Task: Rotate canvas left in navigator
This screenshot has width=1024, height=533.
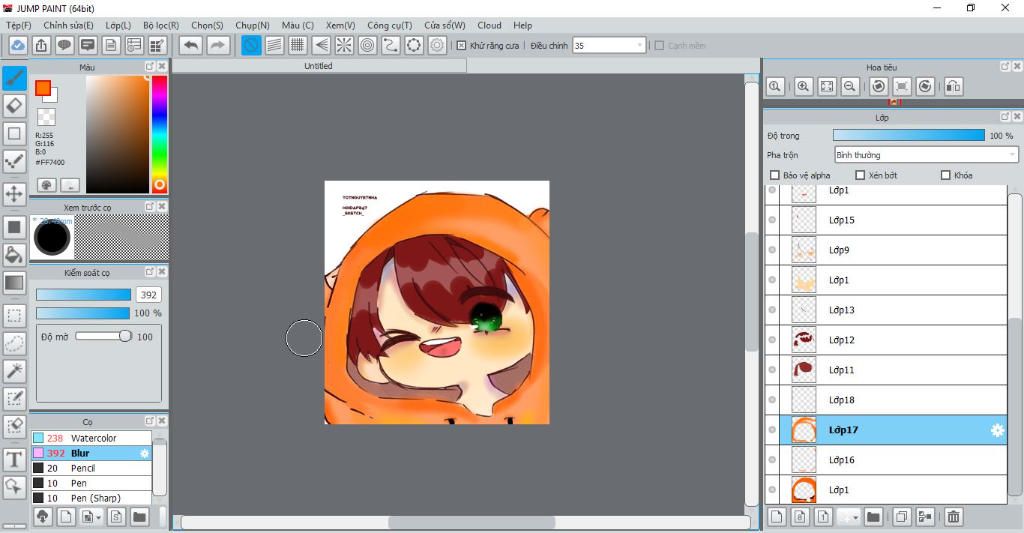Action: tap(879, 86)
